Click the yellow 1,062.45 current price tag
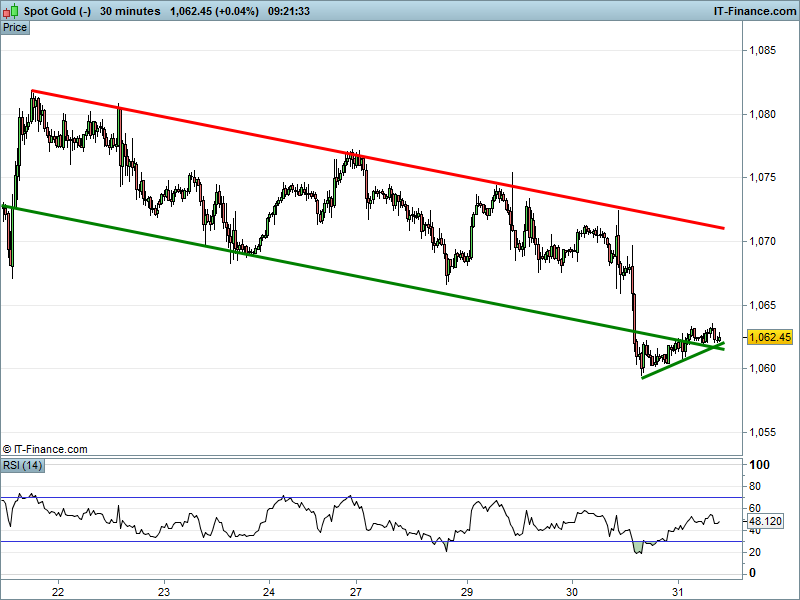The image size is (800, 600). 769,338
